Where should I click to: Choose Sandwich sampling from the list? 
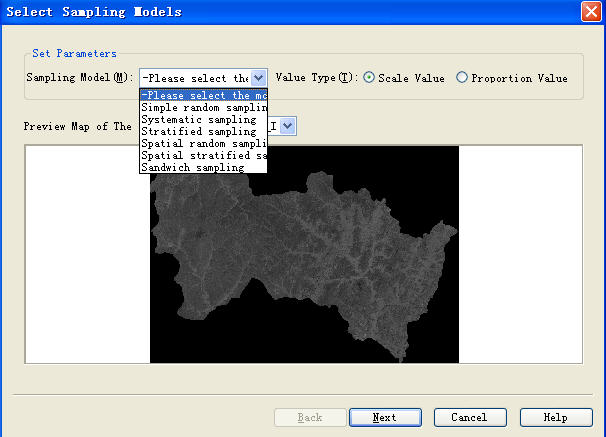203,167
